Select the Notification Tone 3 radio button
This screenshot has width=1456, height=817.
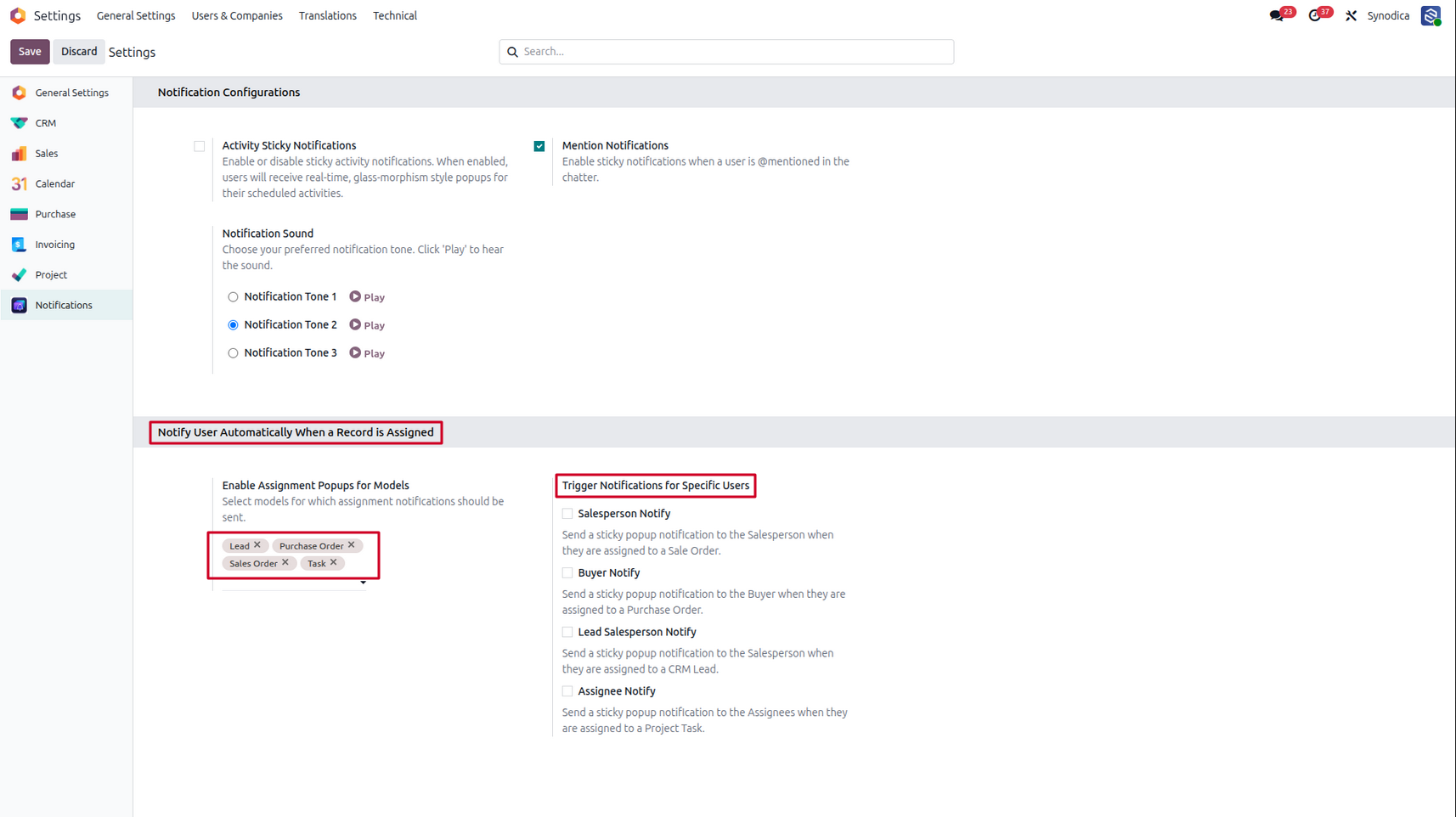point(233,353)
